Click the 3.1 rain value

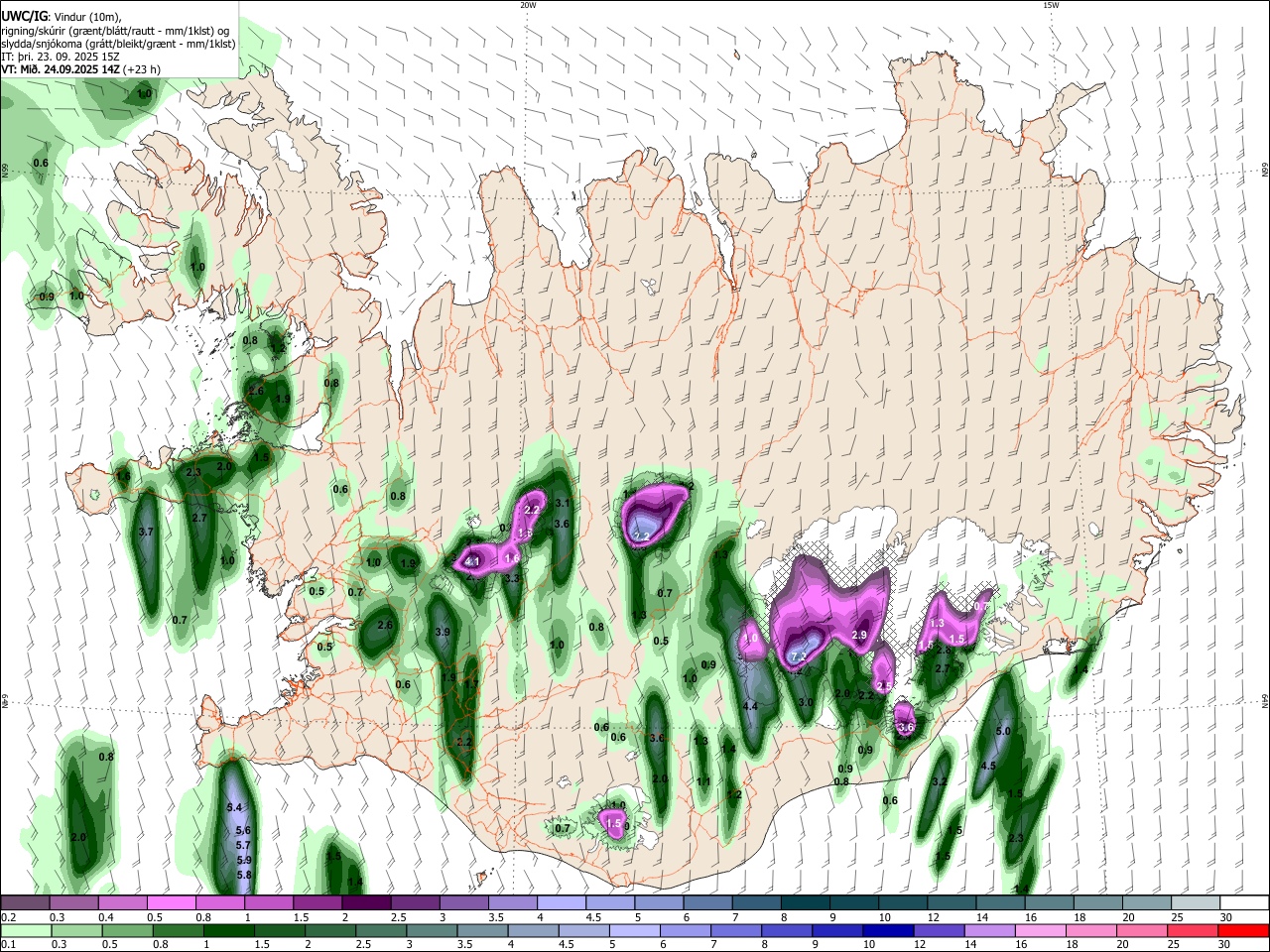(562, 503)
